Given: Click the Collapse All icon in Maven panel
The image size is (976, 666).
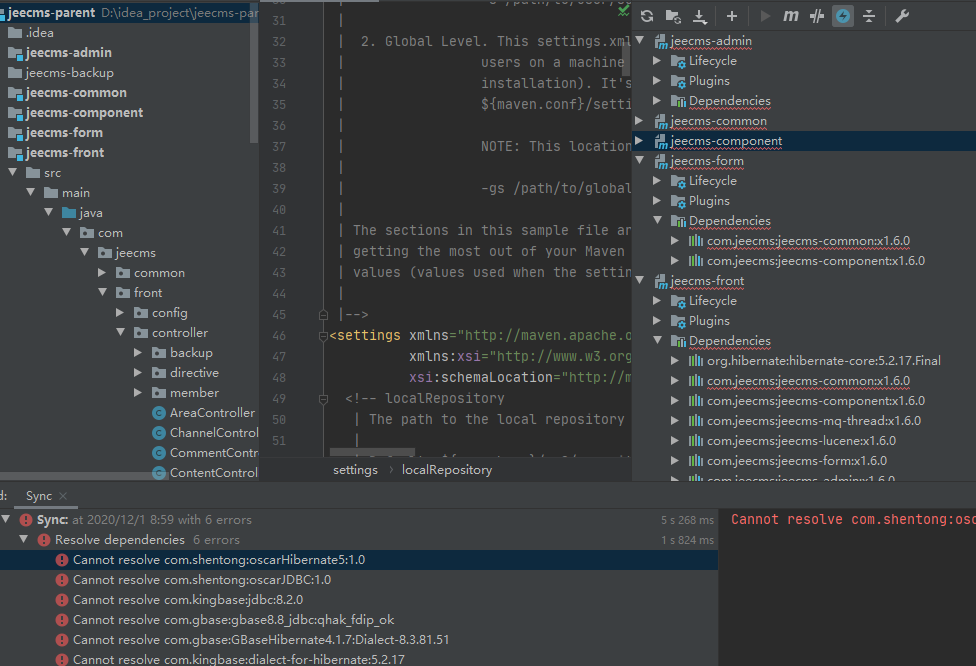Looking at the screenshot, I should click(x=869, y=16).
